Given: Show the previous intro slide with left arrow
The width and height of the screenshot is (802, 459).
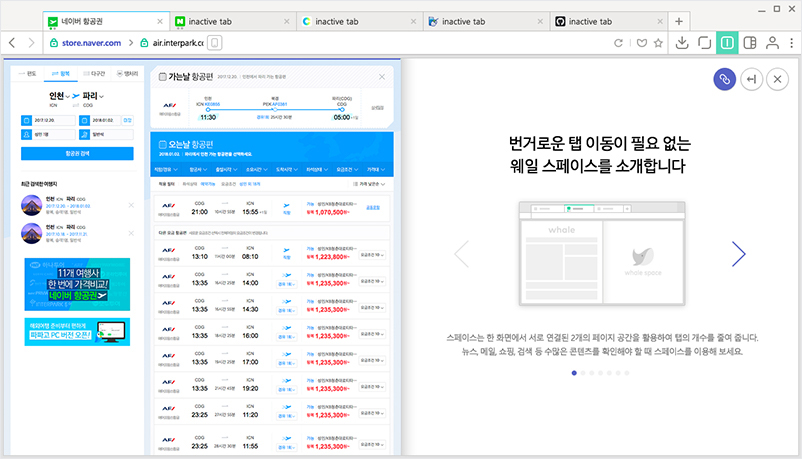Looking at the screenshot, I should click(462, 254).
